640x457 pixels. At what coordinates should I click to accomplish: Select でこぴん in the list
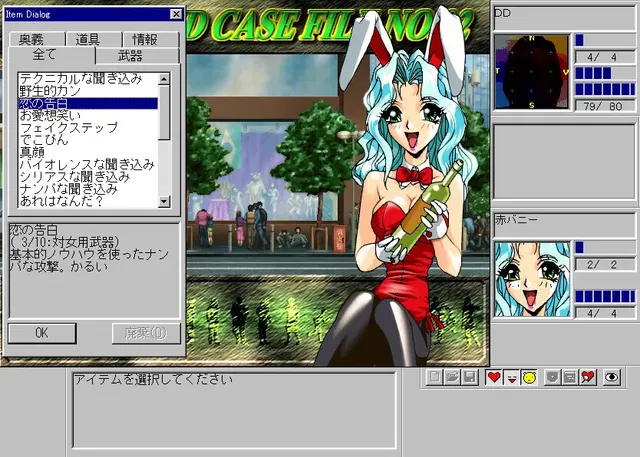88,140
